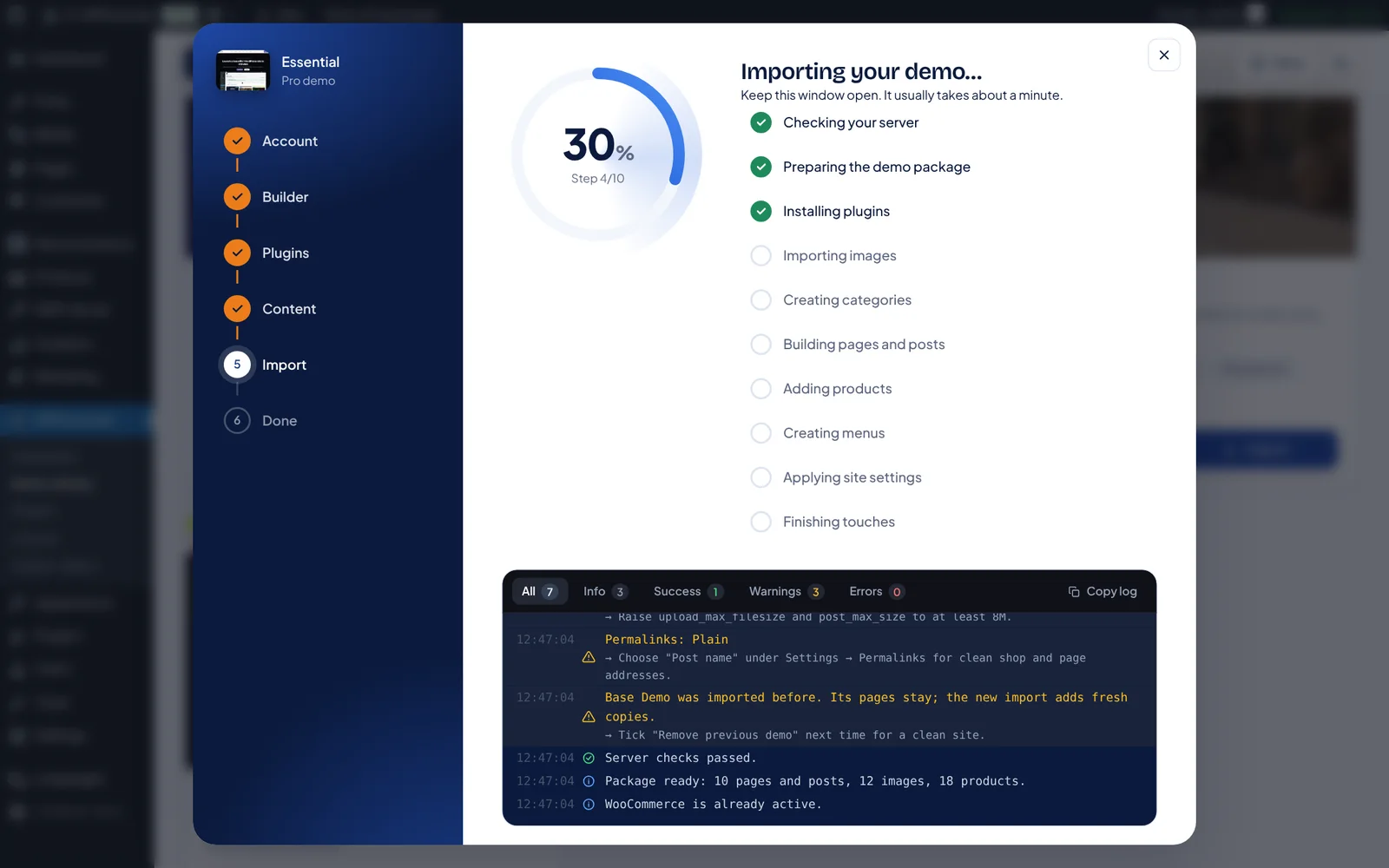Click the Builder step check icon
This screenshot has width=1389, height=868.
237,197
